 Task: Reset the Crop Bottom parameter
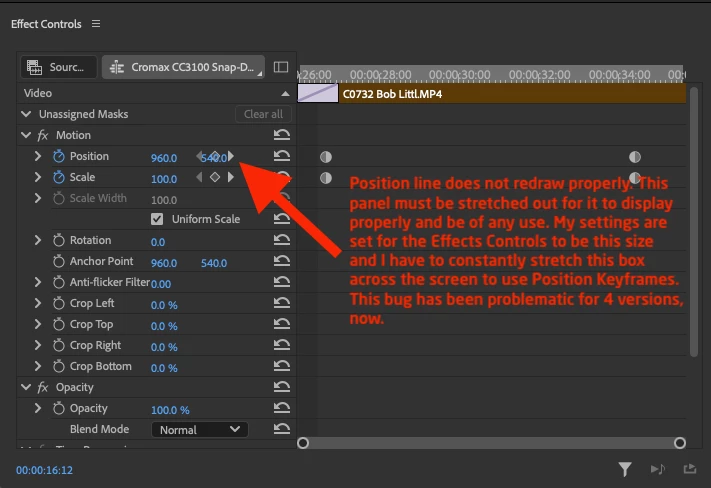click(282, 366)
